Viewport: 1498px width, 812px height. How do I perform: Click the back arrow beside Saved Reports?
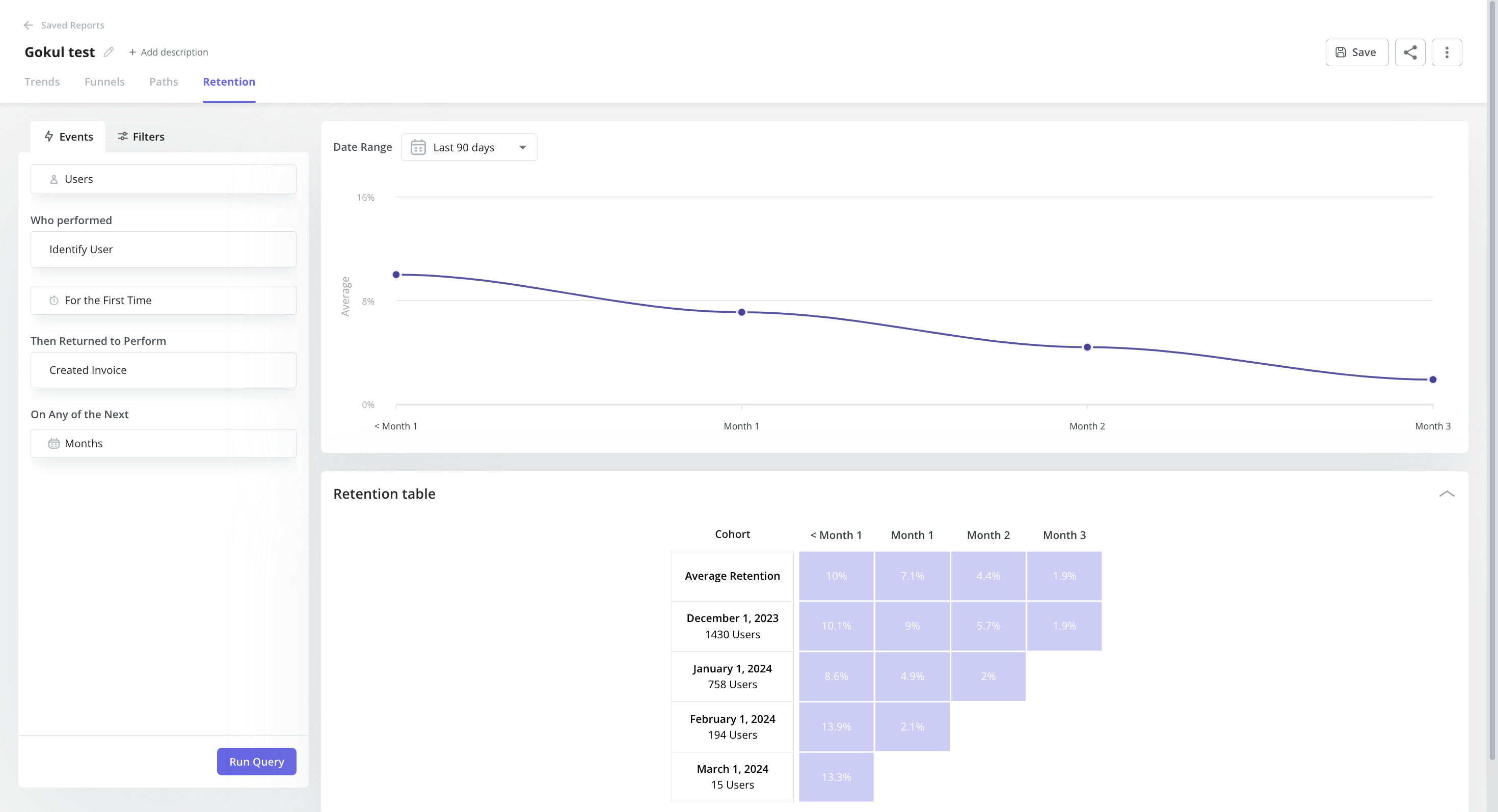coord(29,25)
